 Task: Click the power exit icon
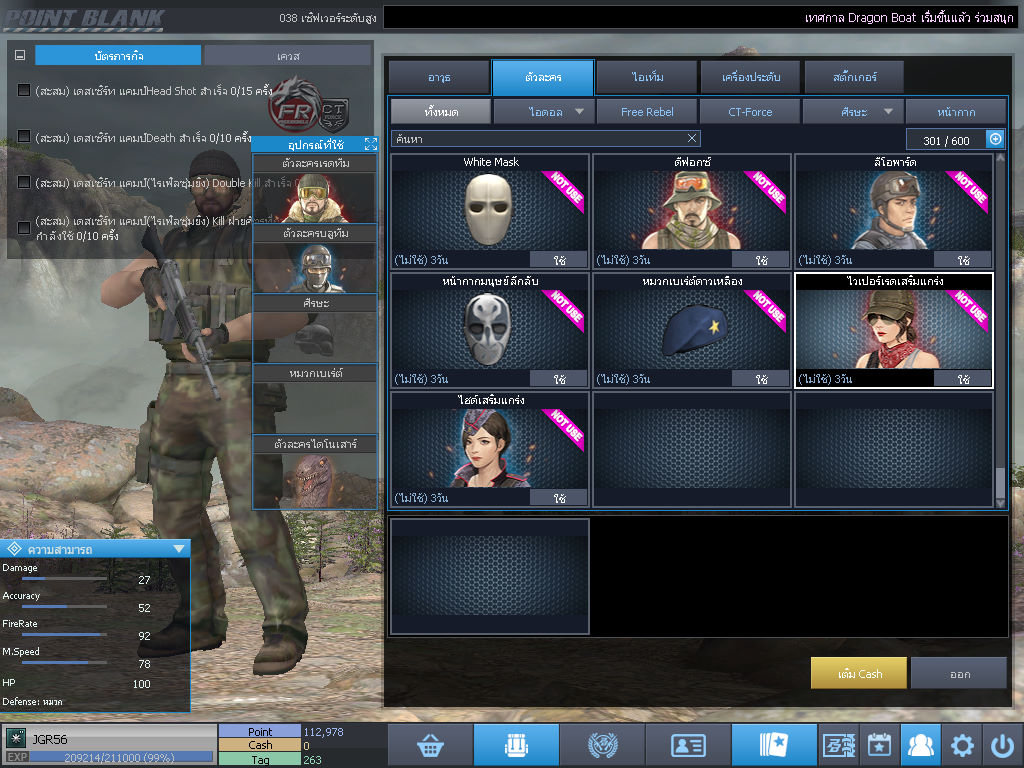(x=1002, y=745)
